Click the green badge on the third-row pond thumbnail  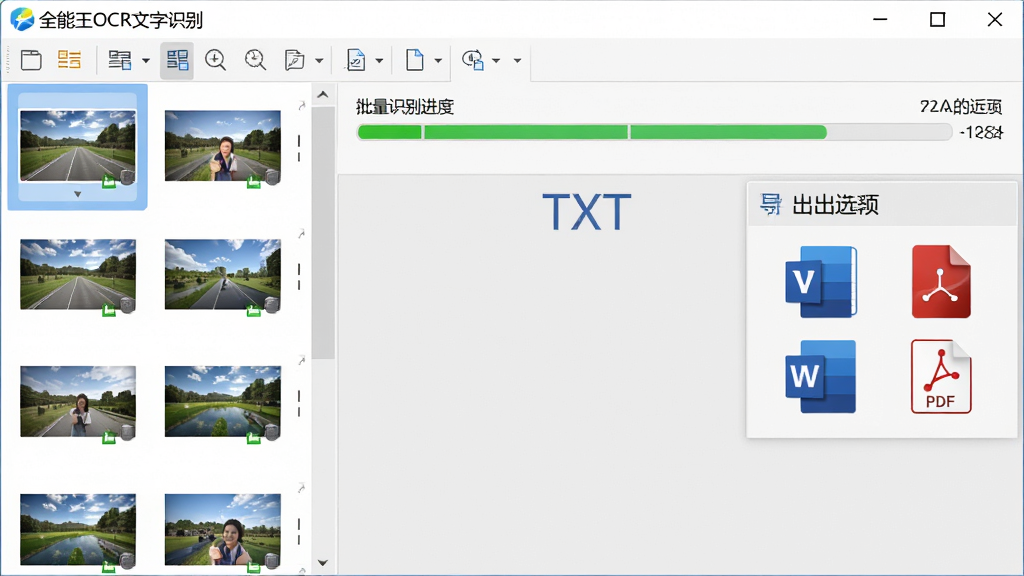[x=253, y=438]
